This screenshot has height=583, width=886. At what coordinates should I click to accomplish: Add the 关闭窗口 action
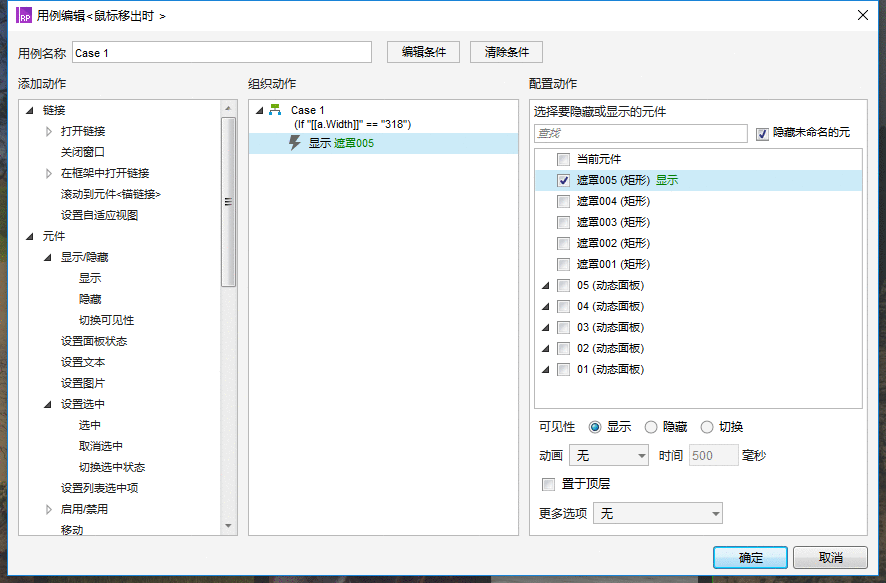[x=82, y=152]
